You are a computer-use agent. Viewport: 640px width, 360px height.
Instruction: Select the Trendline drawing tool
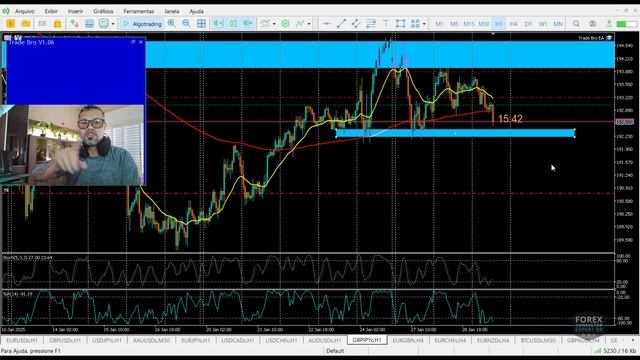pyautogui.click(x=341, y=24)
